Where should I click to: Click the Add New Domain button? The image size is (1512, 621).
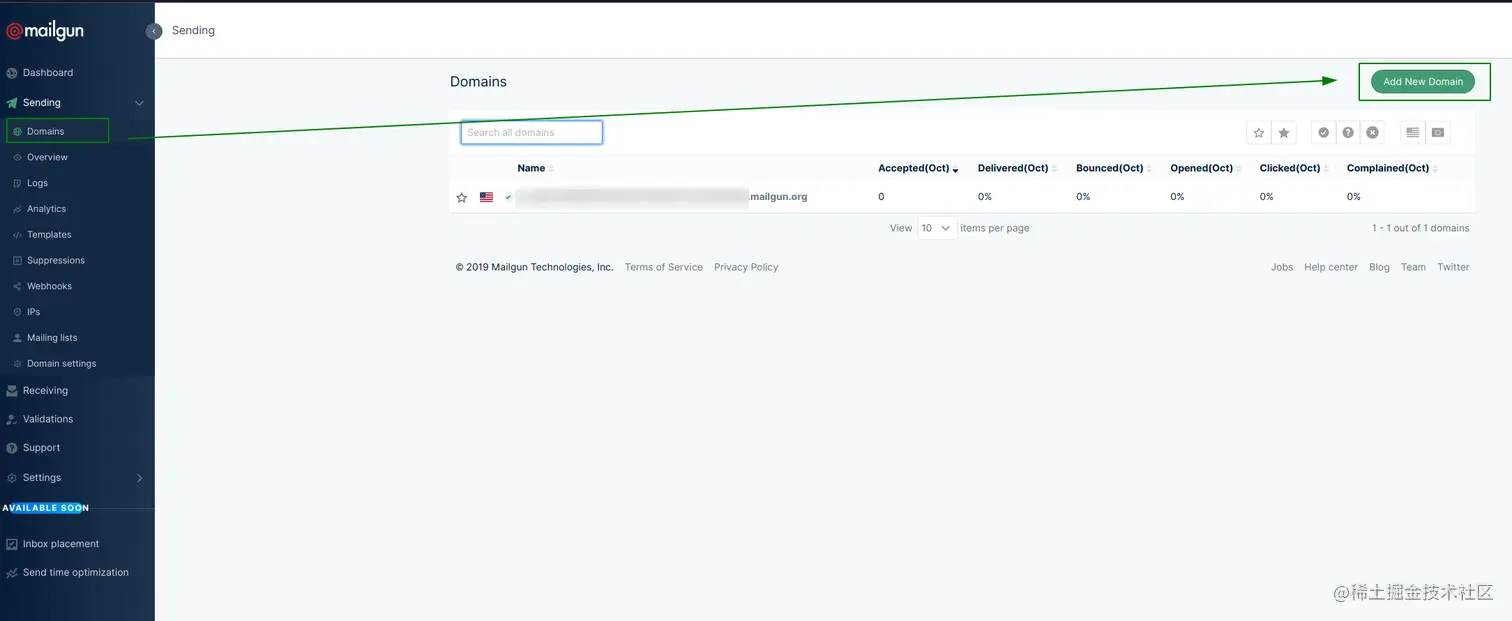click(x=1422, y=82)
